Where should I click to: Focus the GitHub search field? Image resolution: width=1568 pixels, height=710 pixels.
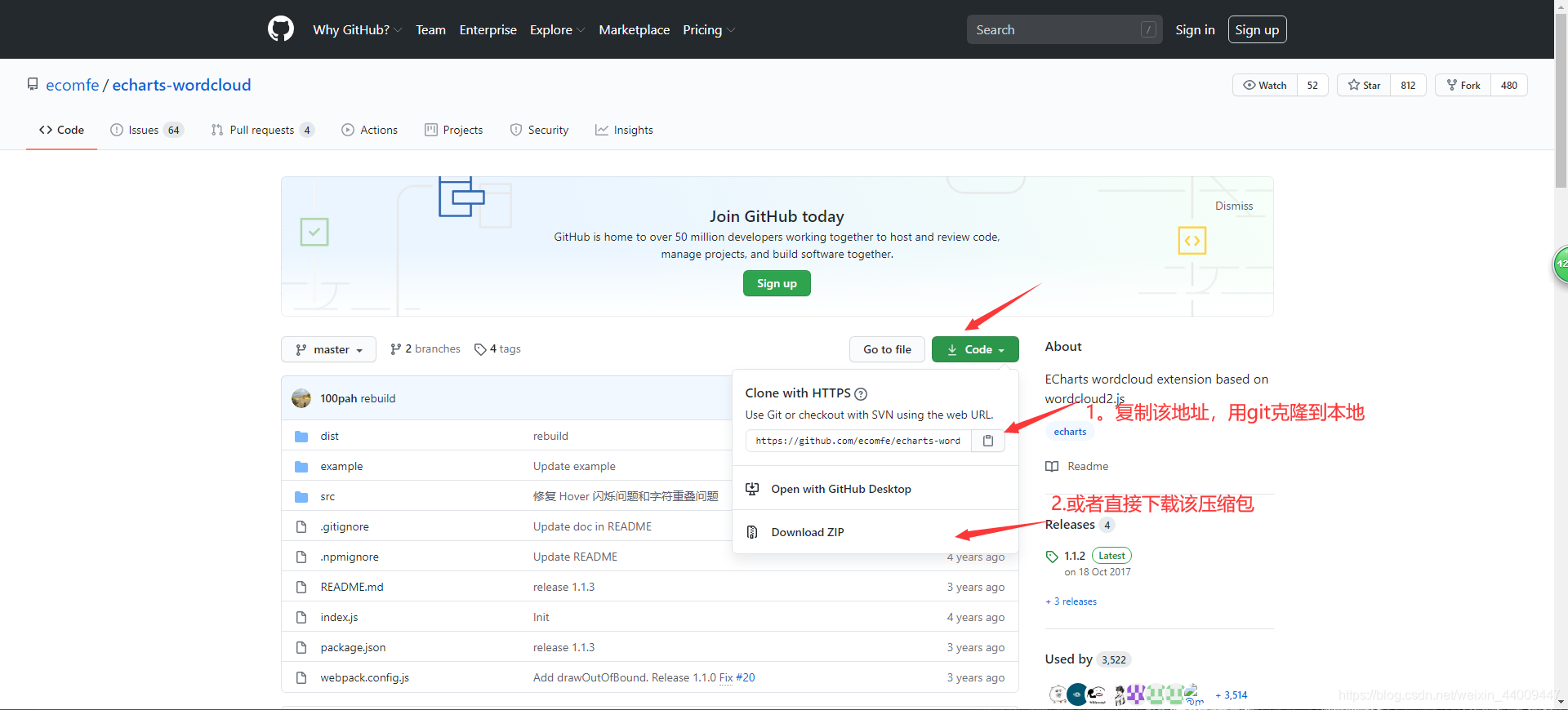click(x=1064, y=29)
